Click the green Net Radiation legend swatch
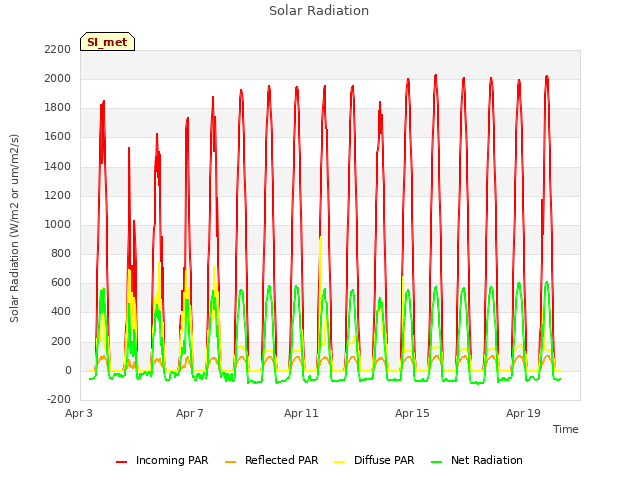 [437, 462]
